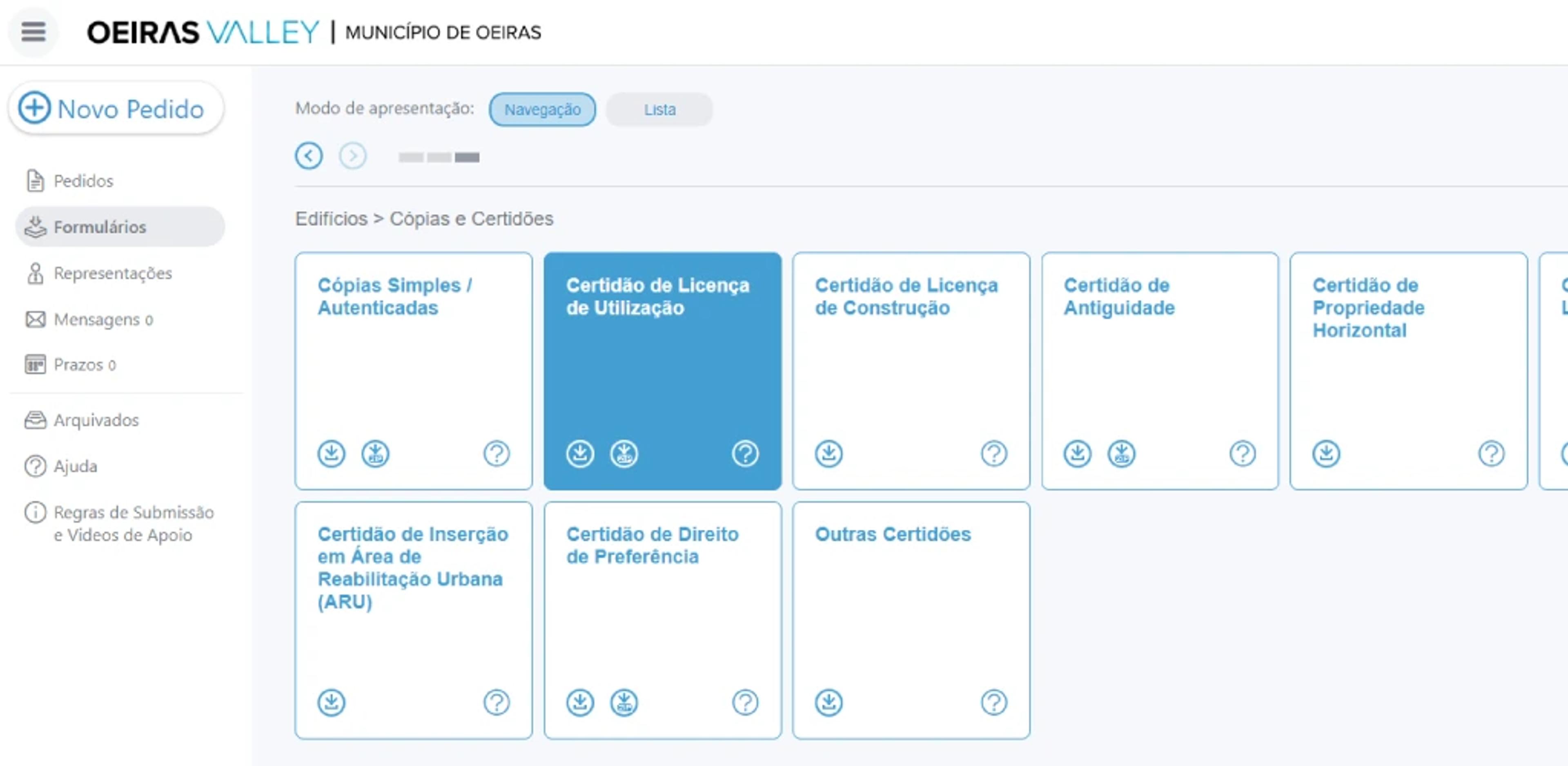The image size is (1568, 766).
Task: Click first page indicator bar
Action: click(412, 157)
